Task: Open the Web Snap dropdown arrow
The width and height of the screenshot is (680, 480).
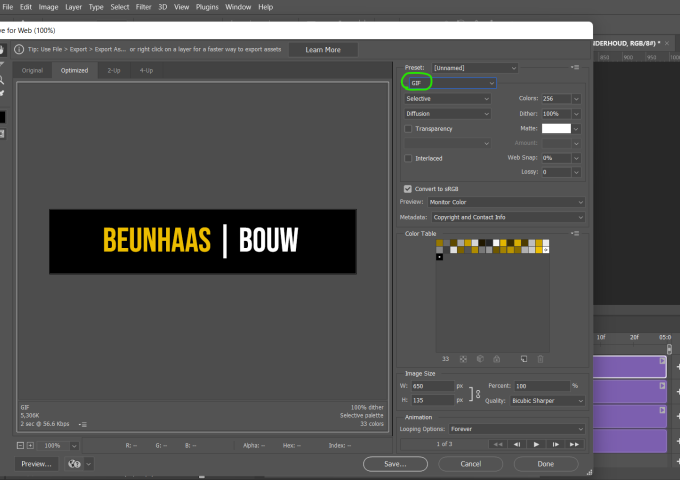Action: [x=576, y=158]
